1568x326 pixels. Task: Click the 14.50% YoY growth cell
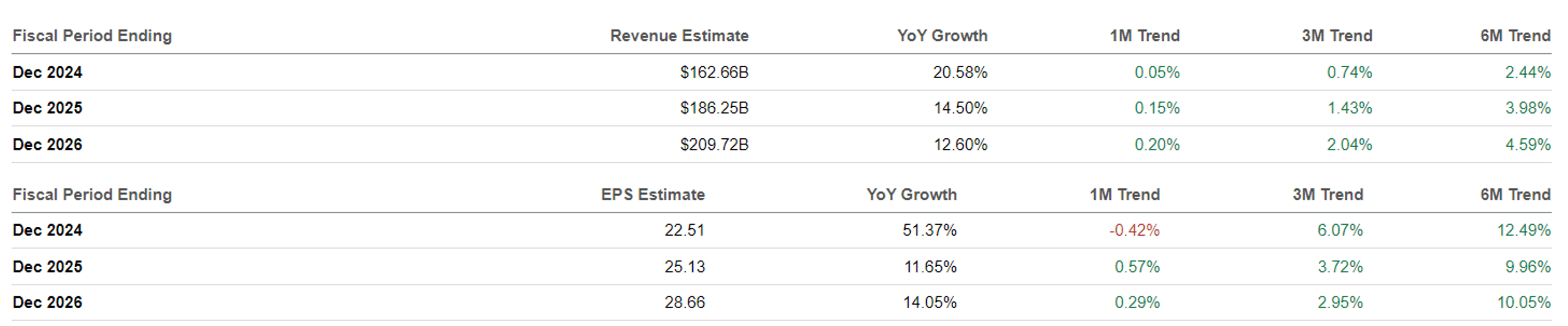(960, 108)
